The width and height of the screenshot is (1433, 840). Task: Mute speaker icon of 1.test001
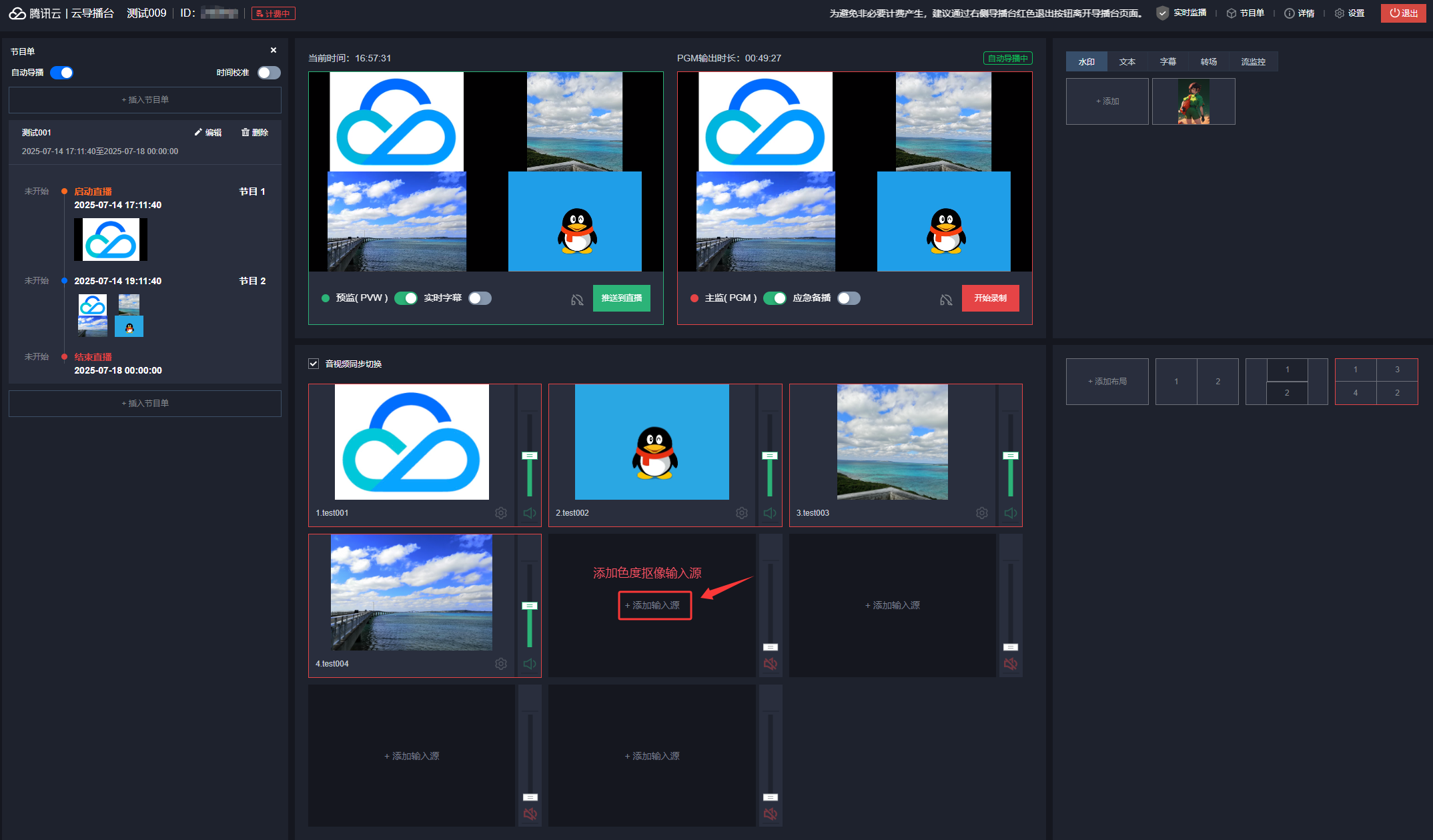tap(530, 513)
